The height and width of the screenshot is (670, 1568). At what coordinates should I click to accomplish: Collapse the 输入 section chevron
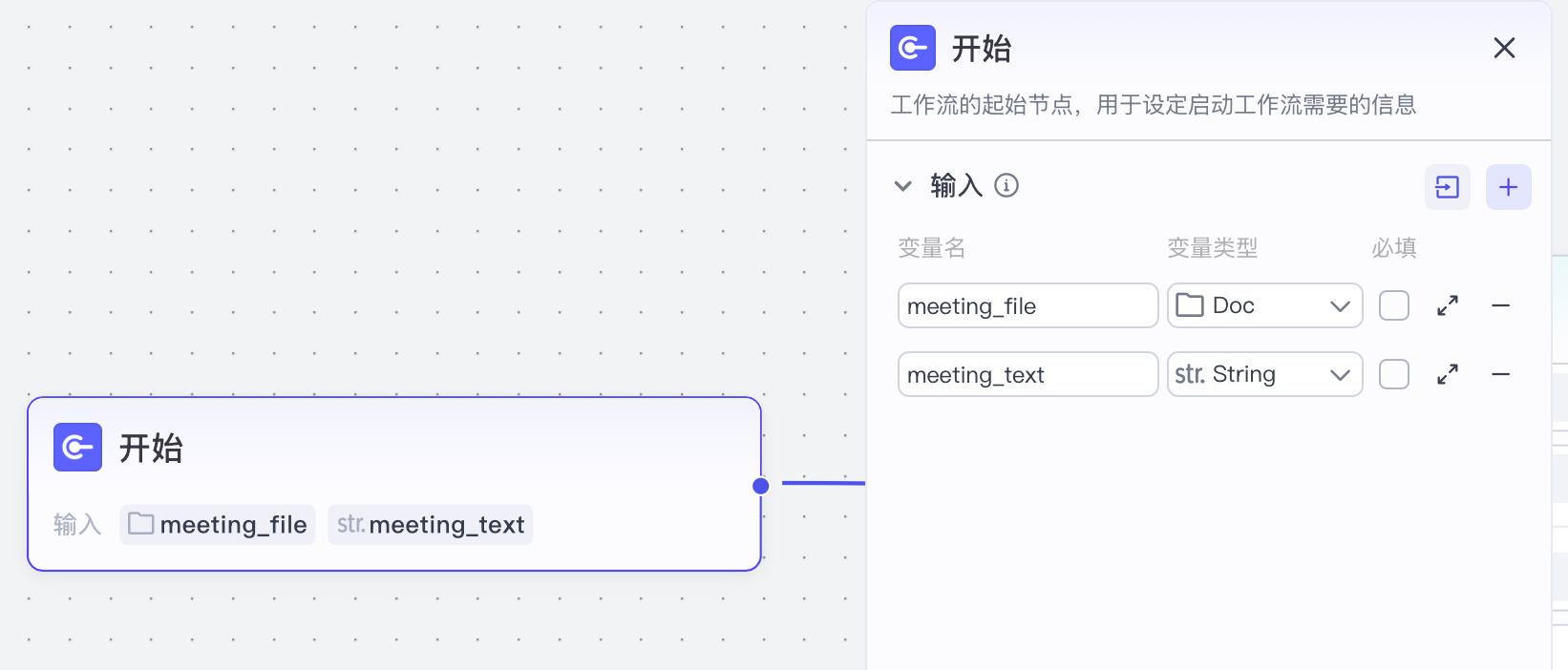click(902, 185)
